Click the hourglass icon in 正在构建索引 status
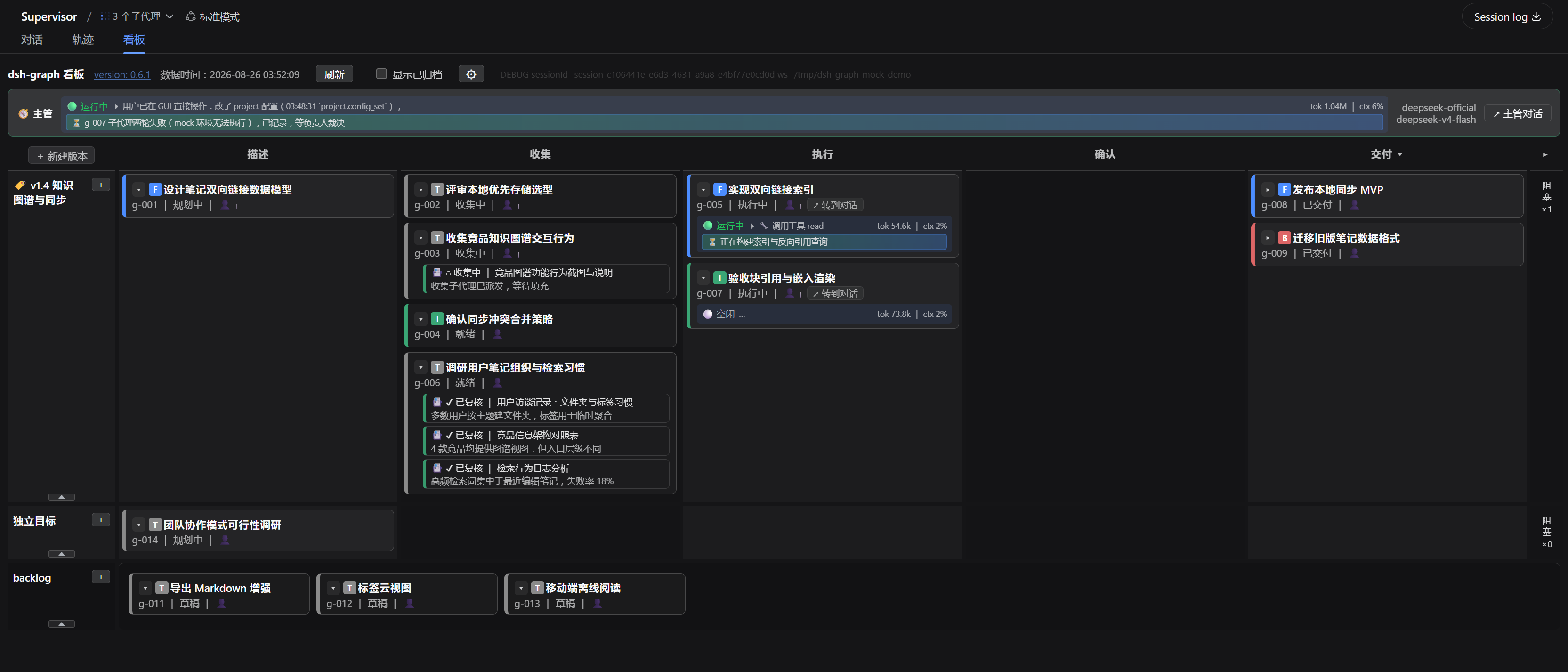 coord(712,242)
